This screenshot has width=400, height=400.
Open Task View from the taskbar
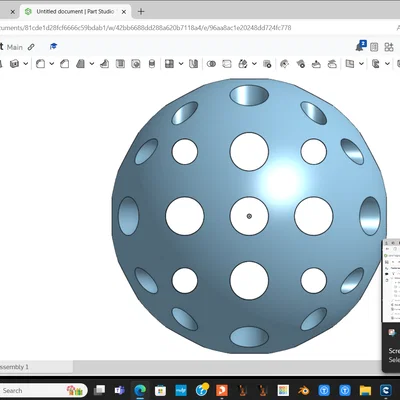pos(99,390)
